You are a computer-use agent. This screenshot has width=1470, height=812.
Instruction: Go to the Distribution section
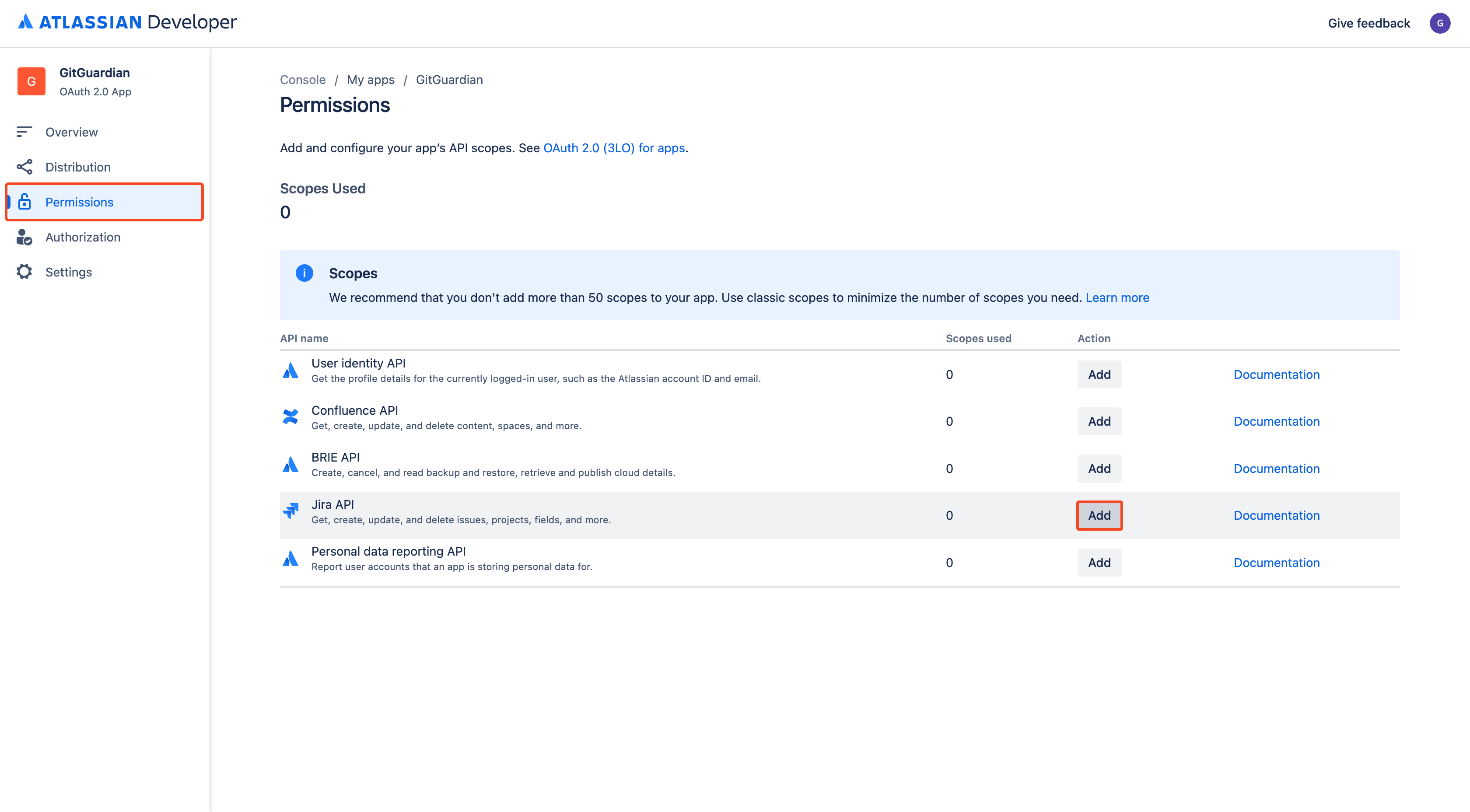(105, 167)
